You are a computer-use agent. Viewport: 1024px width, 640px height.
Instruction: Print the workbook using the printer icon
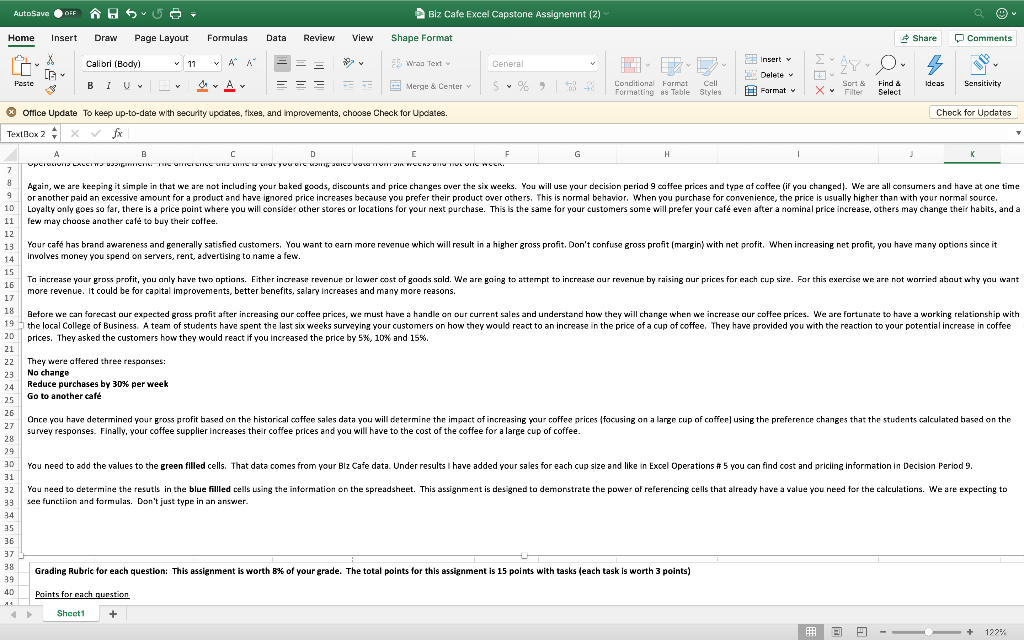pos(175,13)
